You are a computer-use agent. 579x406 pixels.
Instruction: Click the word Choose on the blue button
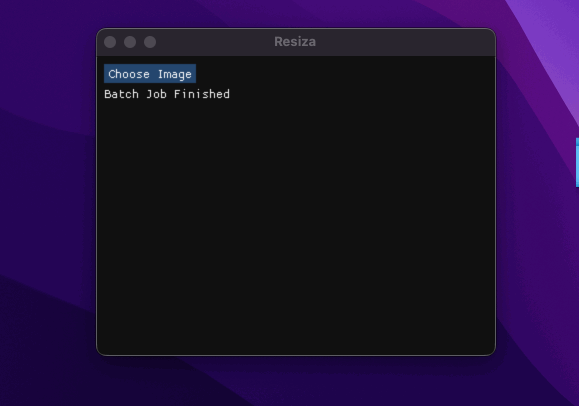(x=129, y=74)
